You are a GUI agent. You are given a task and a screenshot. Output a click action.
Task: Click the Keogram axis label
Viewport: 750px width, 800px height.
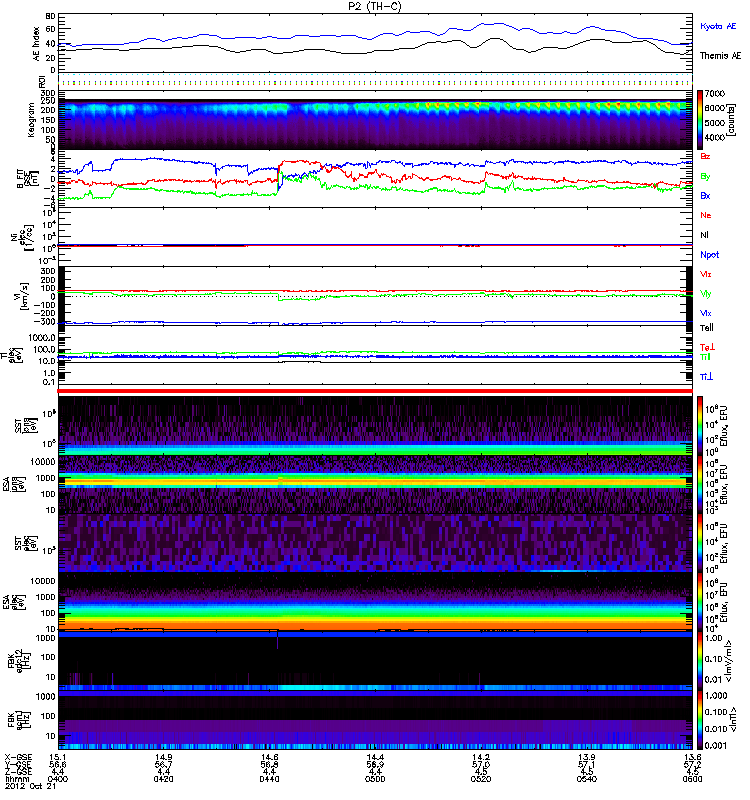pyautogui.click(x=31, y=120)
